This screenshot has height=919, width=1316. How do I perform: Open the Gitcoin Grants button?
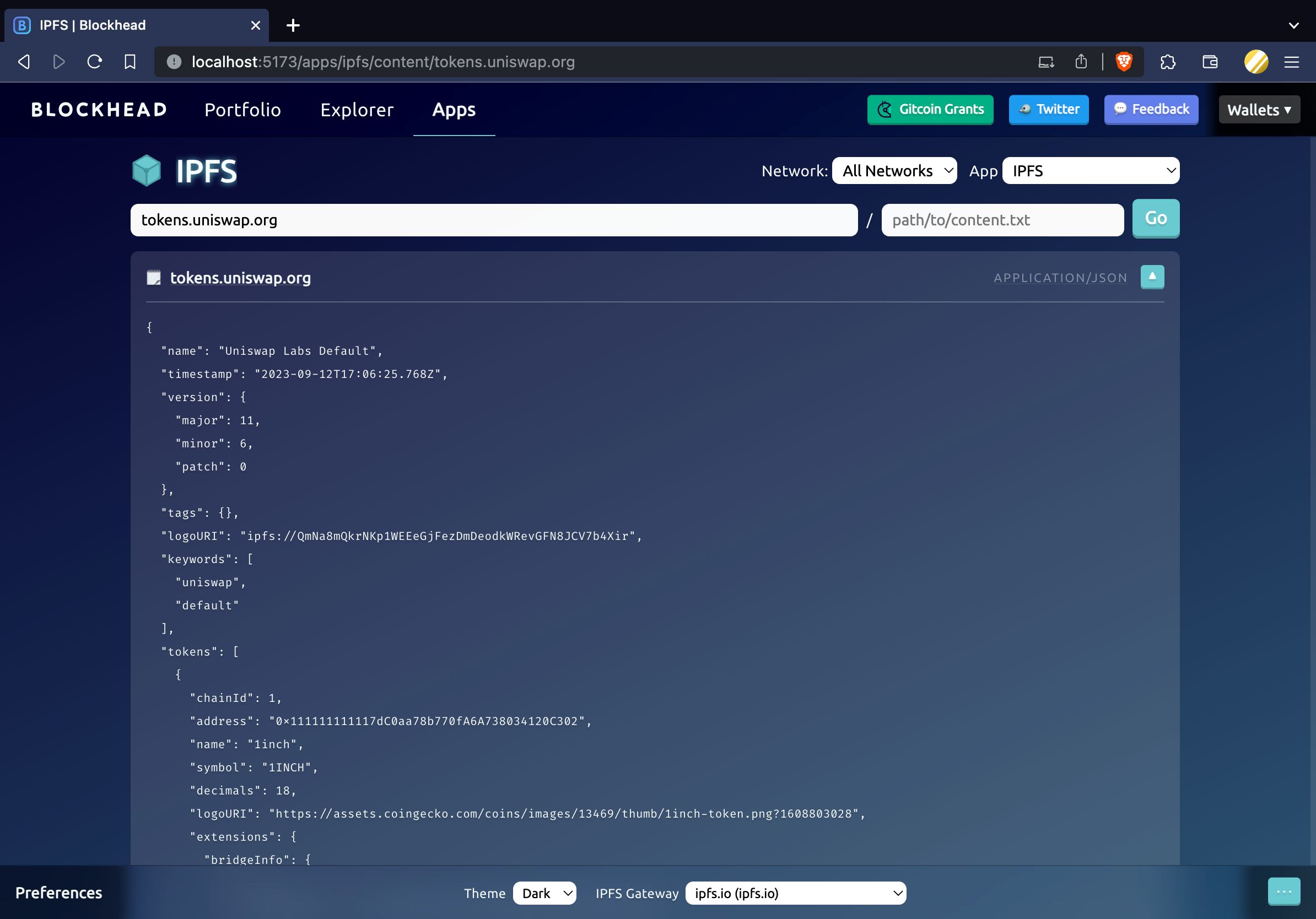click(x=930, y=110)
